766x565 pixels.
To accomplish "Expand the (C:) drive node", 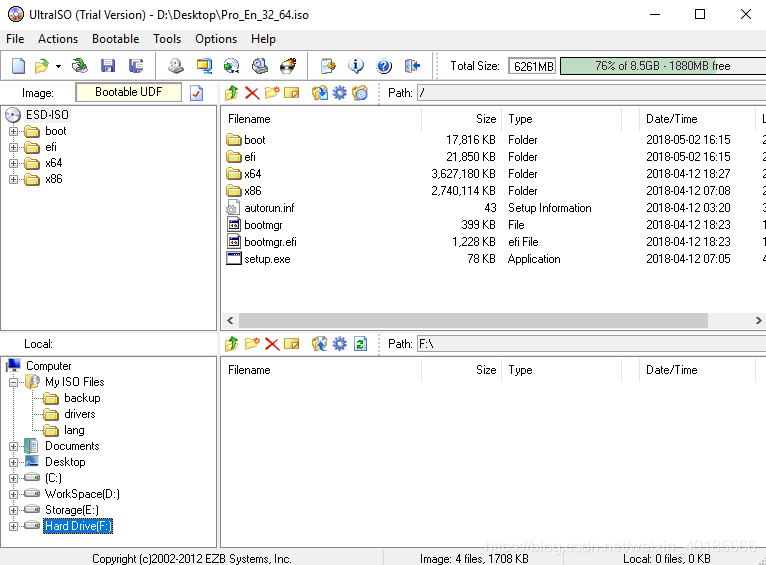I will [x=14, y=479].
